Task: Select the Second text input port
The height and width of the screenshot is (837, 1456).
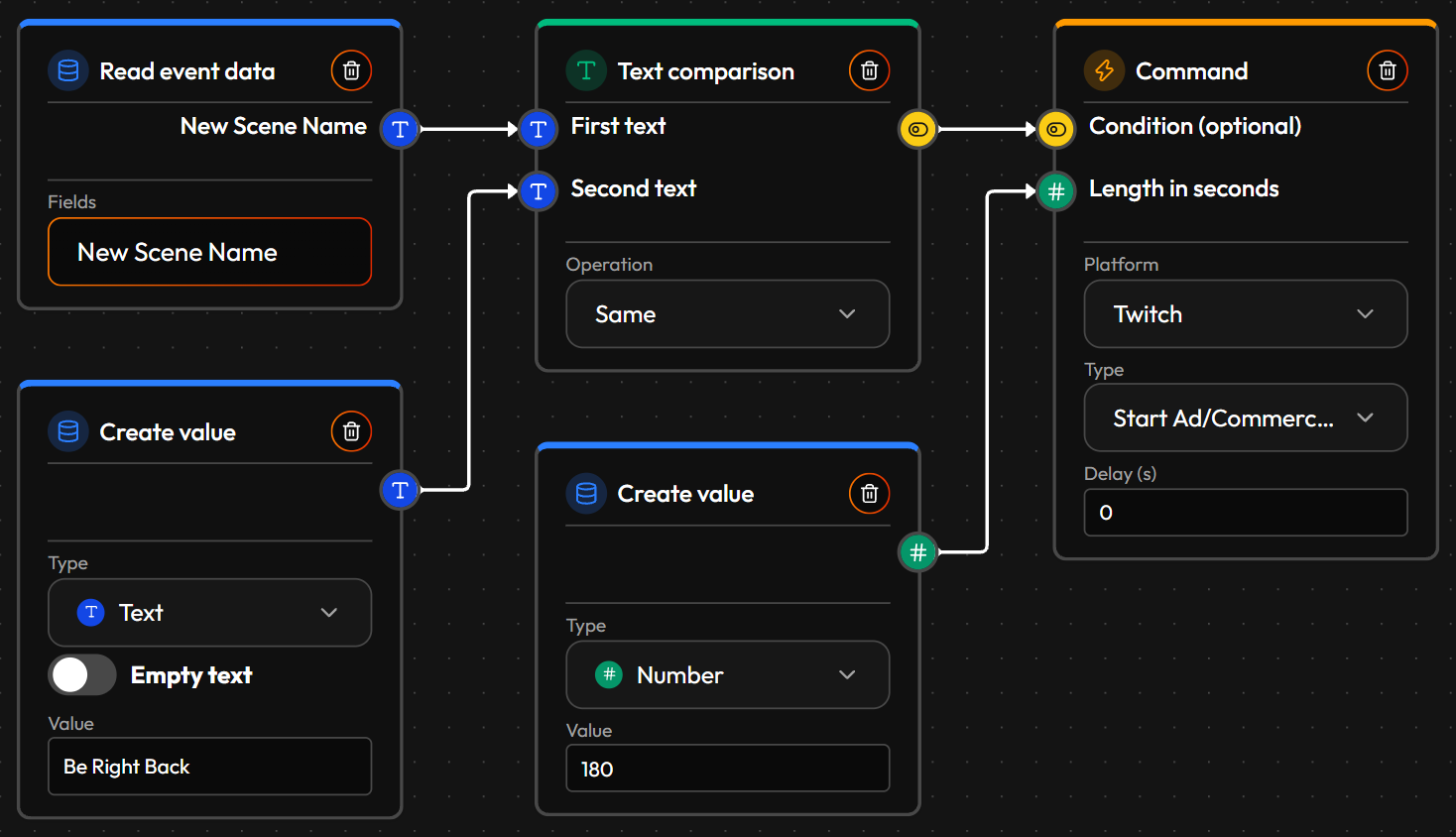Action: point(537,189)
